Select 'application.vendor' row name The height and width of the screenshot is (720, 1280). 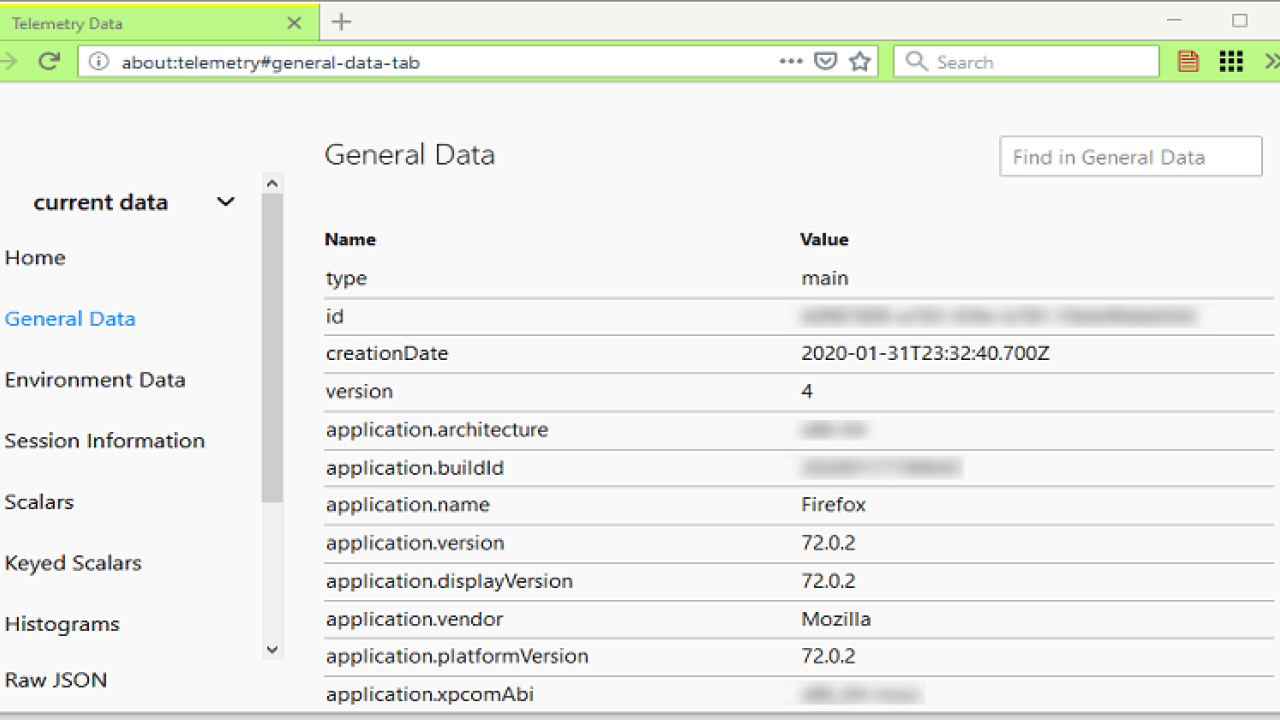click(414, 619)
